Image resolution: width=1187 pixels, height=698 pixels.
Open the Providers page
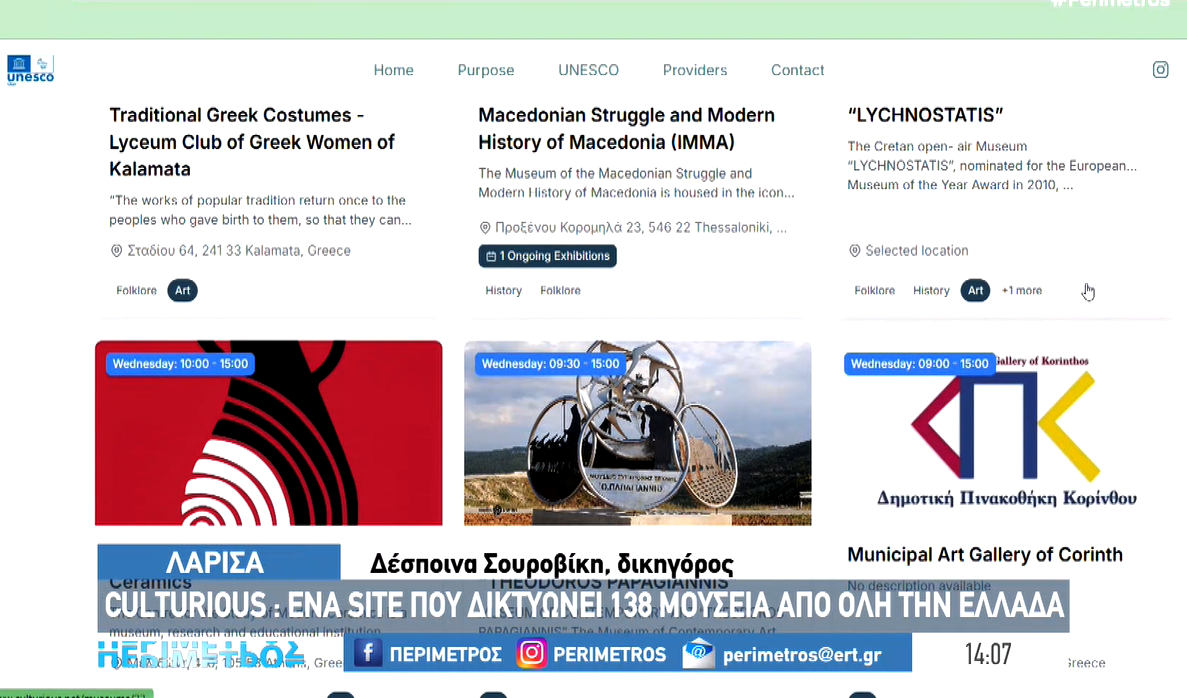coord(694,70)
